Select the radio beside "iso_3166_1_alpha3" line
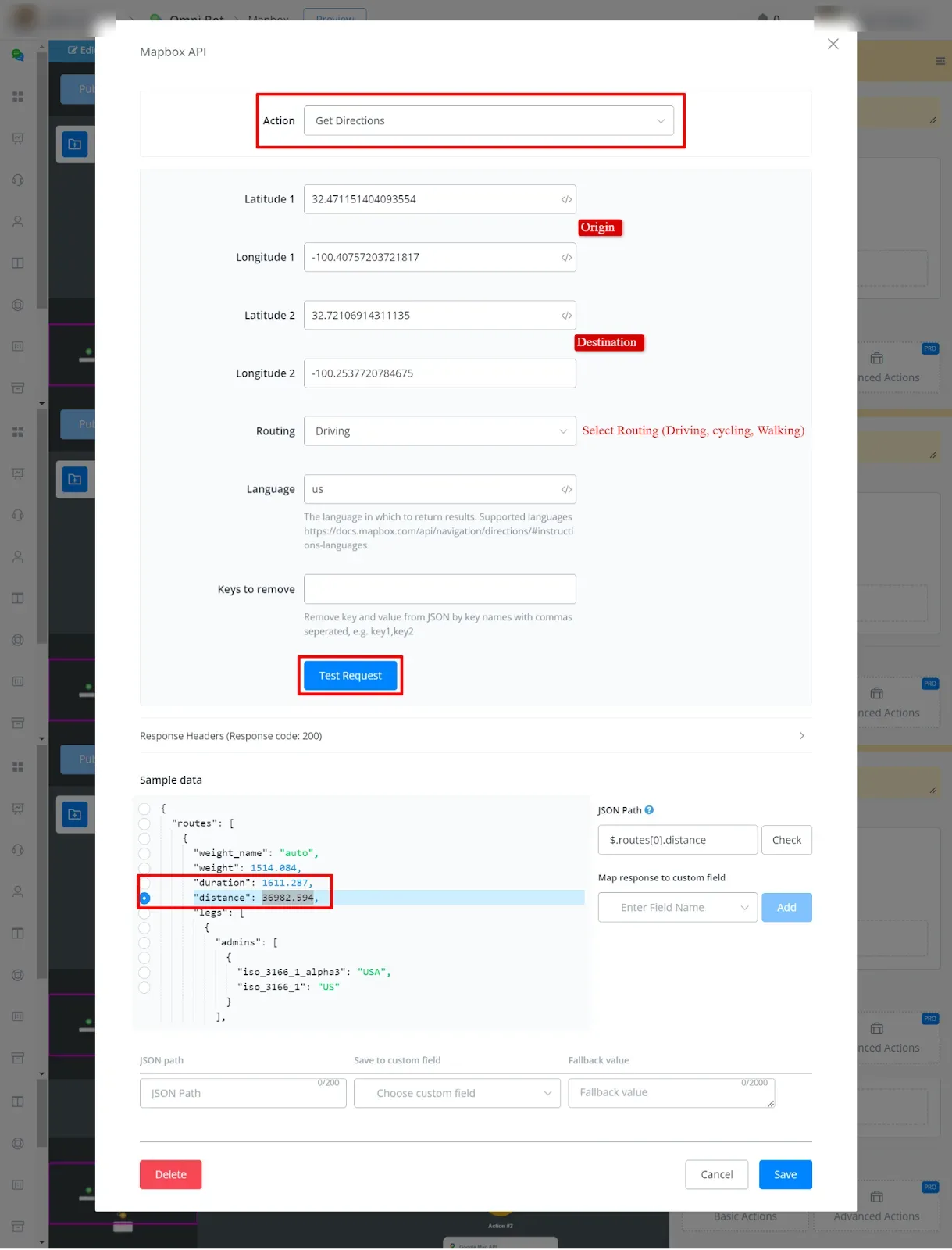This screenshot has width=952, height=1250. (x=144, y=973)
